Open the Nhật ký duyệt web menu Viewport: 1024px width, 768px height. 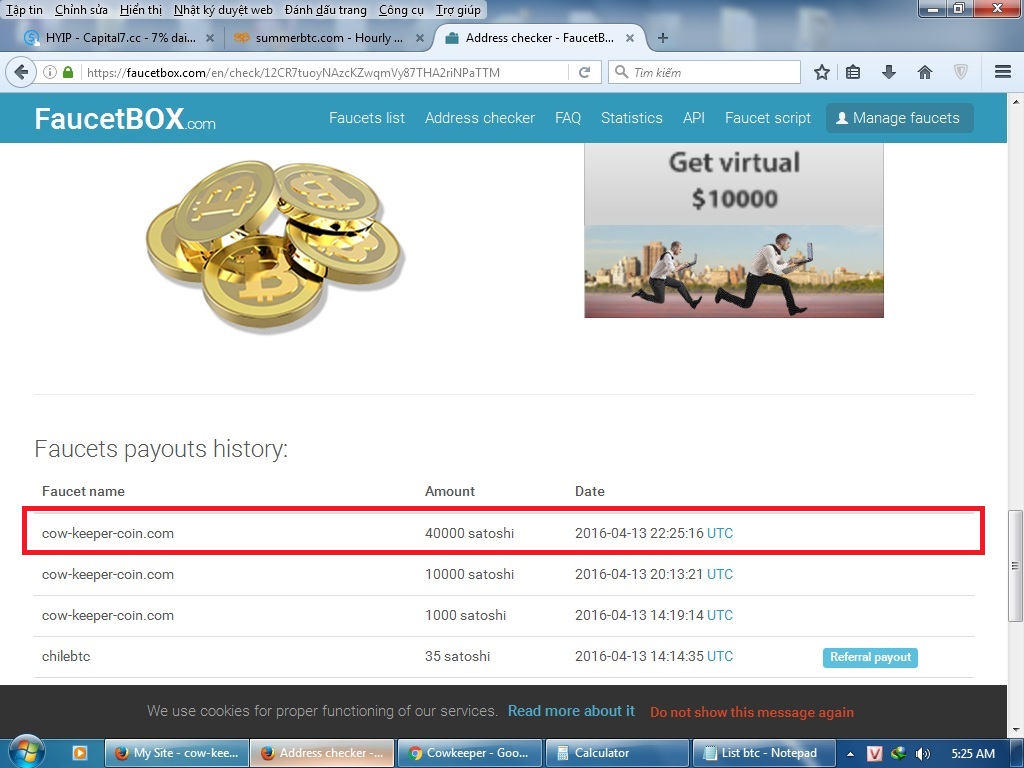[223, 10]
